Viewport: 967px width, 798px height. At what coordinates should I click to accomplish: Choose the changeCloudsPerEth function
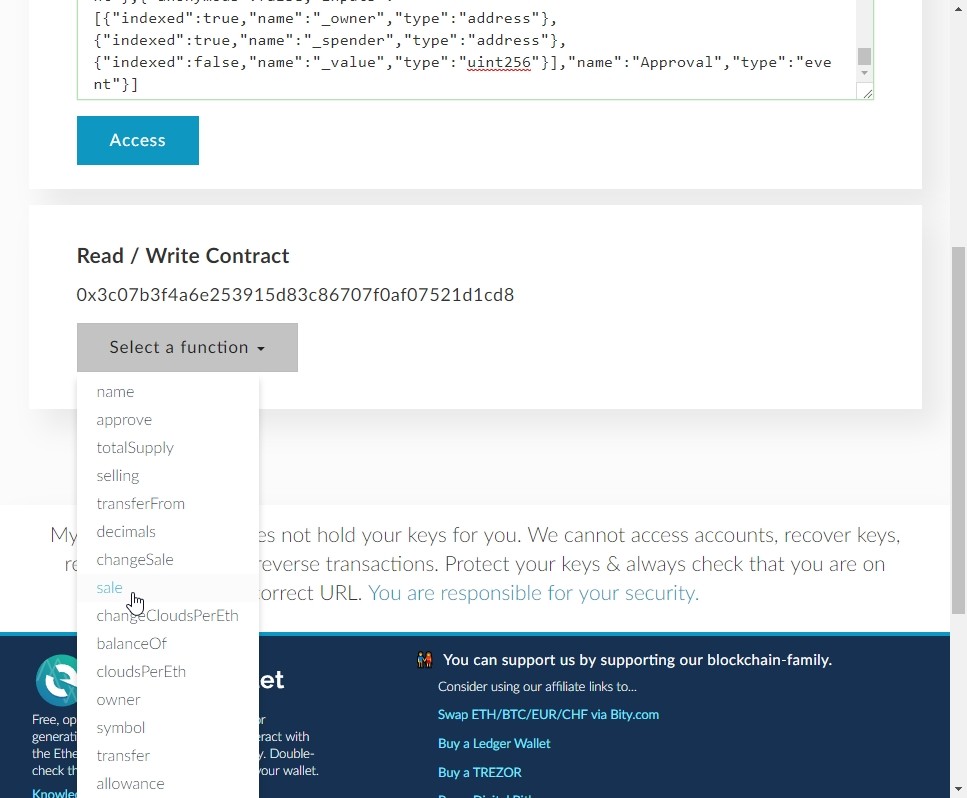(x=167, y=615)
